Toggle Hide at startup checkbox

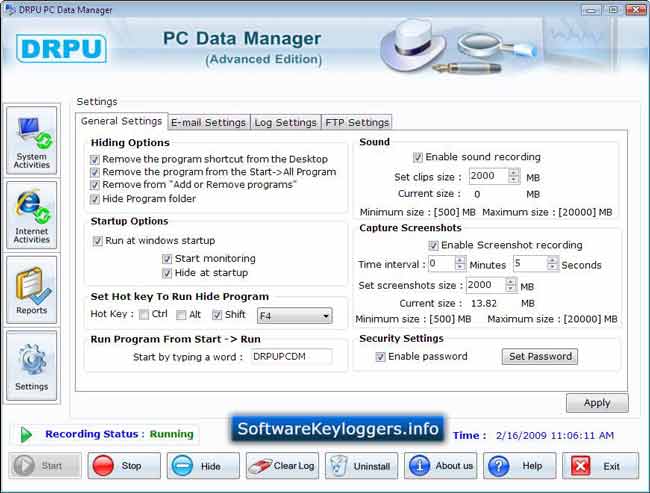coord(167,273)
